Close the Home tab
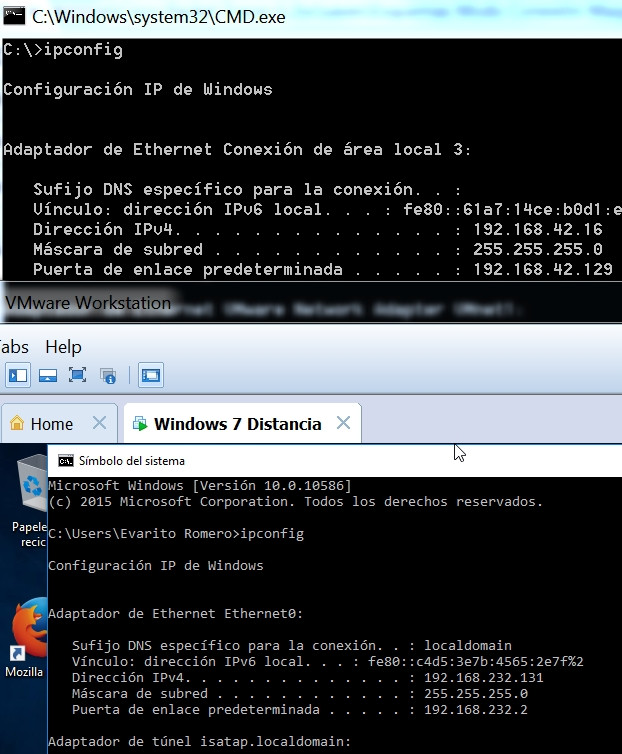Screen dimensions: 622x754 coord(99,423)
